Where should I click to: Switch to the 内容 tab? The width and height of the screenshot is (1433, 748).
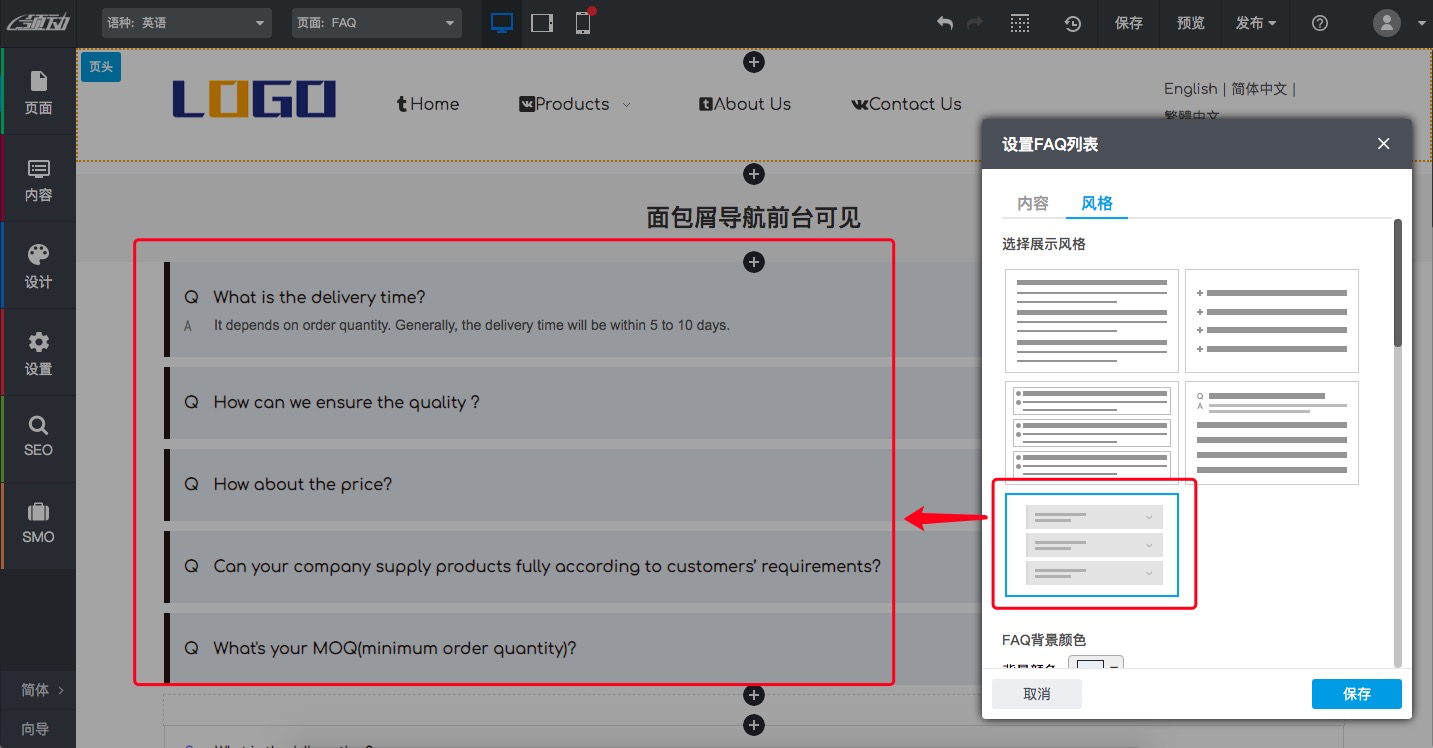(x=1033, y=203)
